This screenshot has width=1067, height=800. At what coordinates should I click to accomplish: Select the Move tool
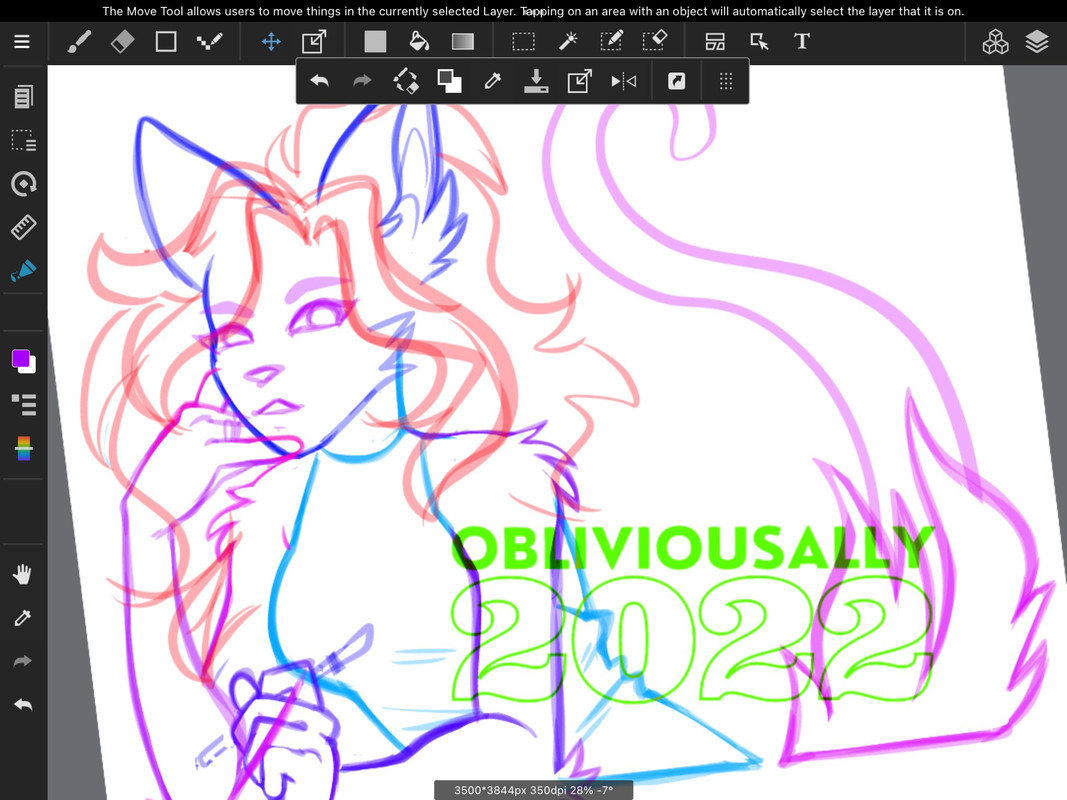click(272, 41)
